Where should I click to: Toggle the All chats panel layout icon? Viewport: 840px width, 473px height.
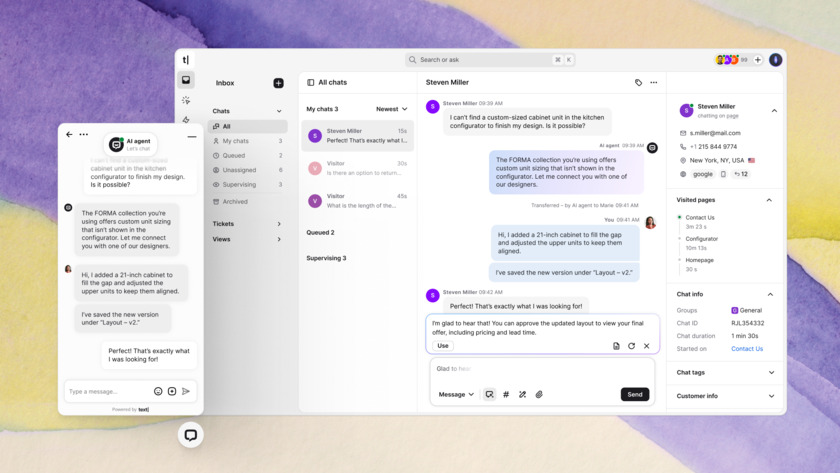pyautogui.click(x=311, y=82)
